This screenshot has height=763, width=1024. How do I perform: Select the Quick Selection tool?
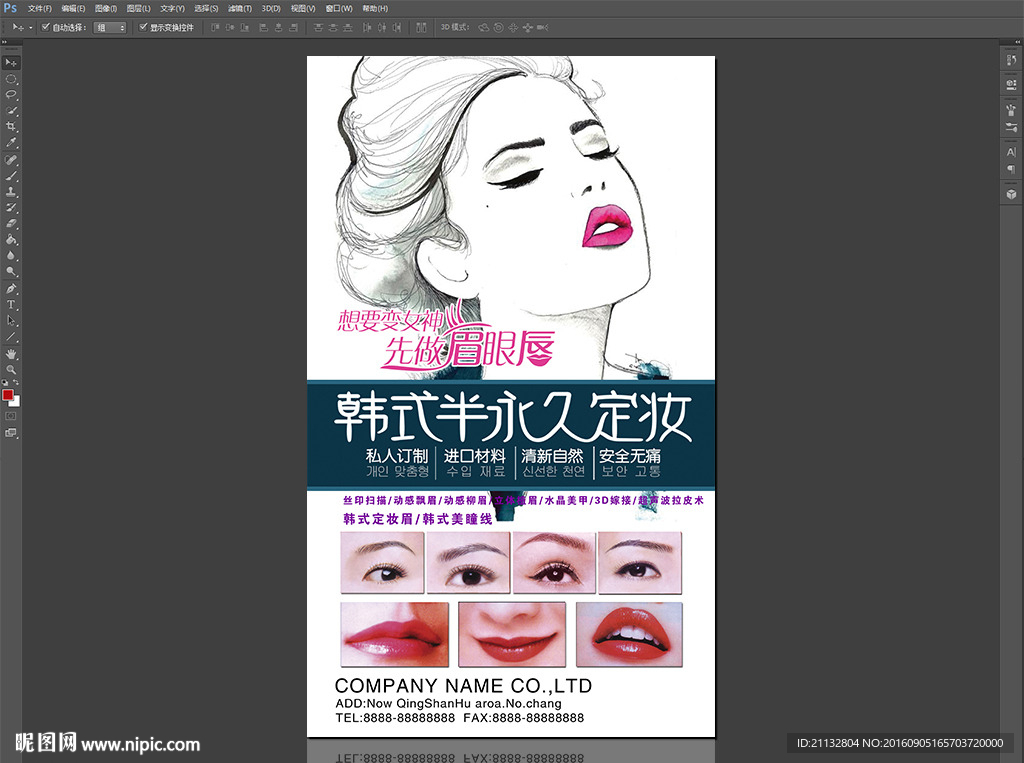click(x=11, y=111)
